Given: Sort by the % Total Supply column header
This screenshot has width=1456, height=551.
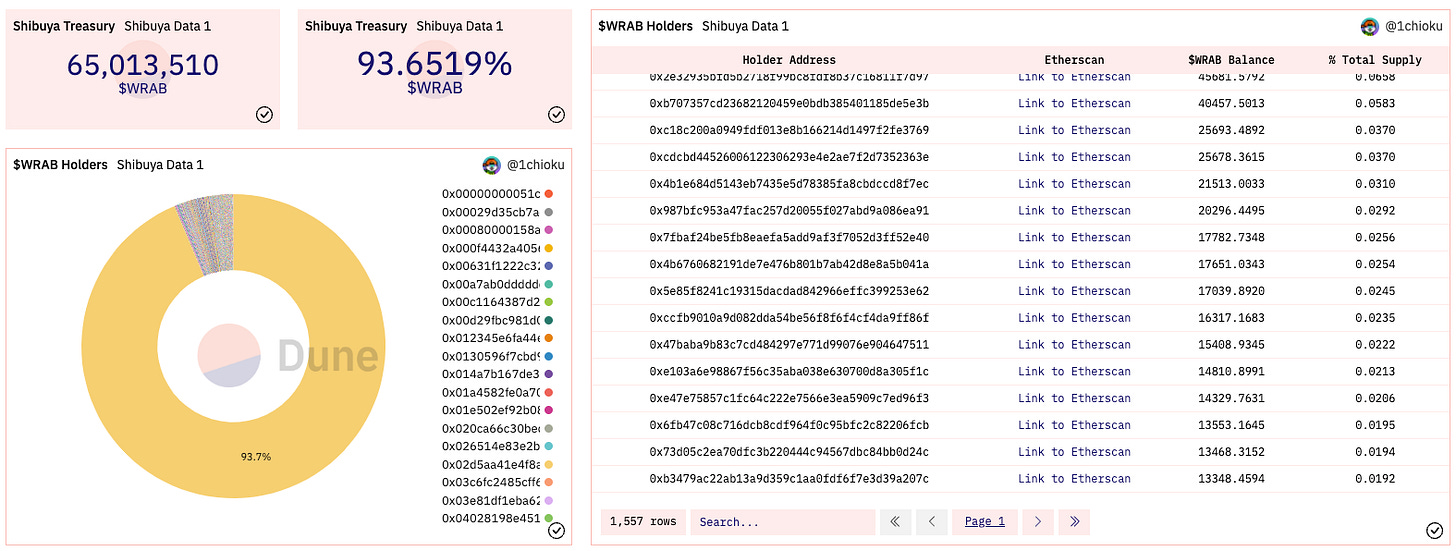Looking at the screenshot, I should [1375, 60].
